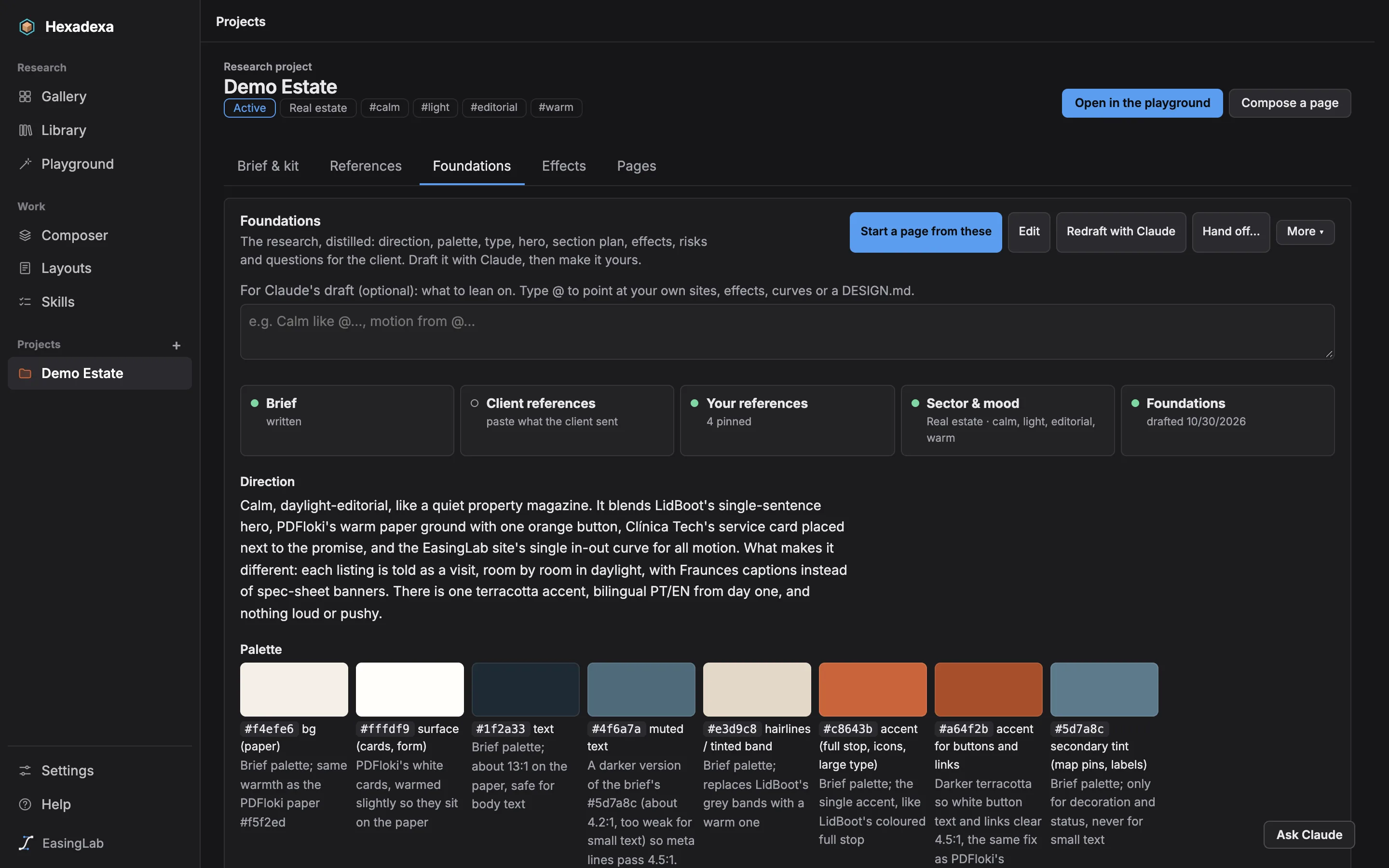The image size is (1389, 868).
Task: Select the #a64f2b accent swatch
Action: 988,690
